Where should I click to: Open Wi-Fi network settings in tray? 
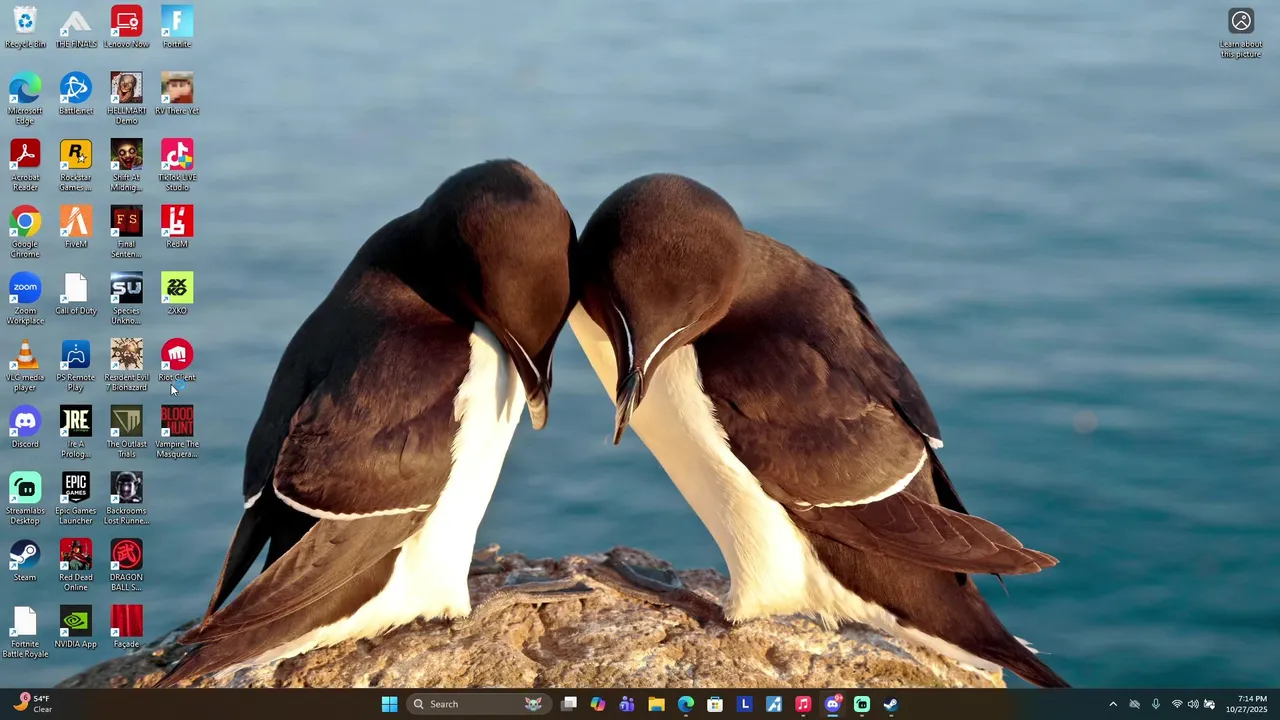(x=1177, y=704)
